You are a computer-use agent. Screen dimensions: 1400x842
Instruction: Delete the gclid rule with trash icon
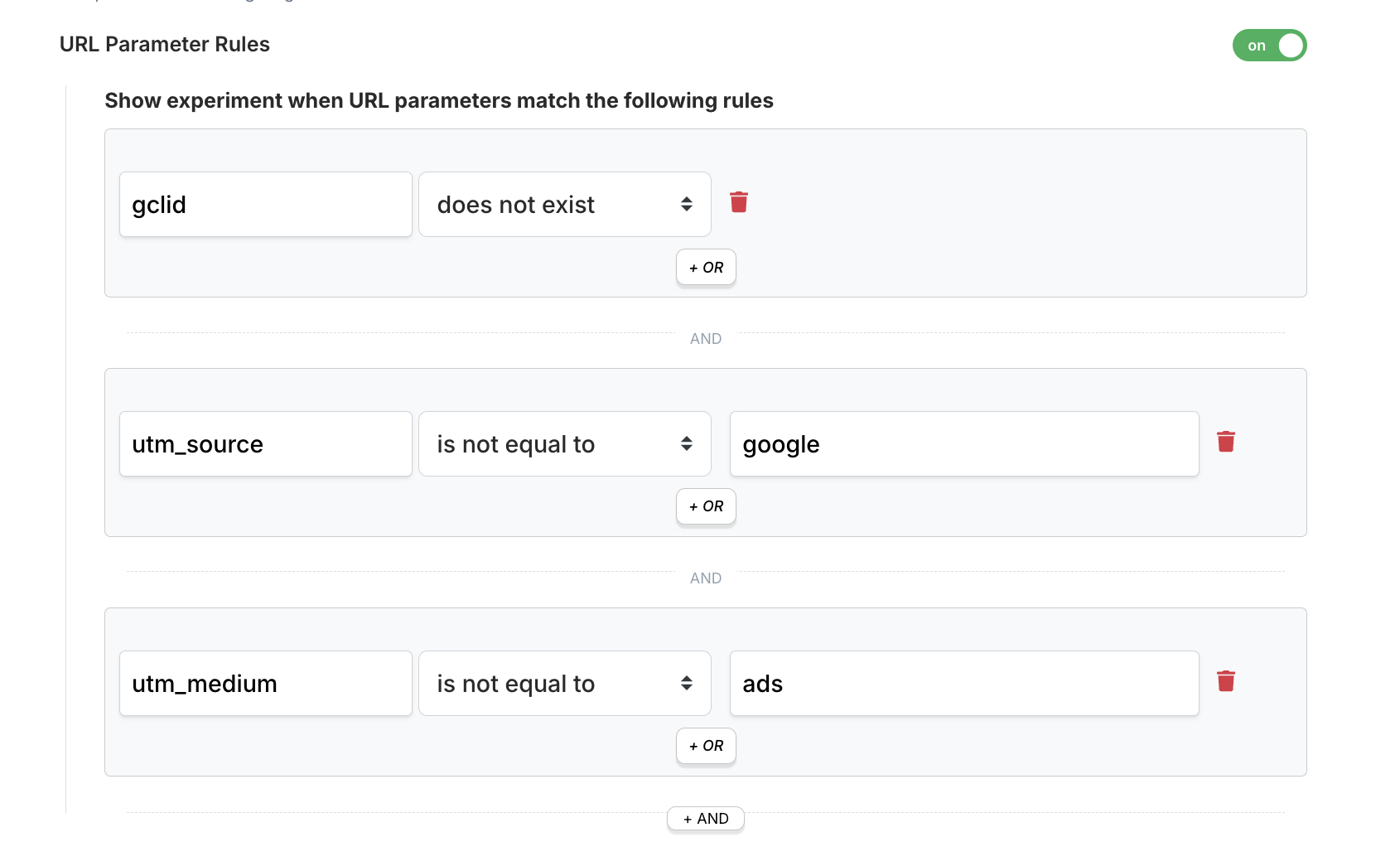pyautogui.click(x=739, y=202)
